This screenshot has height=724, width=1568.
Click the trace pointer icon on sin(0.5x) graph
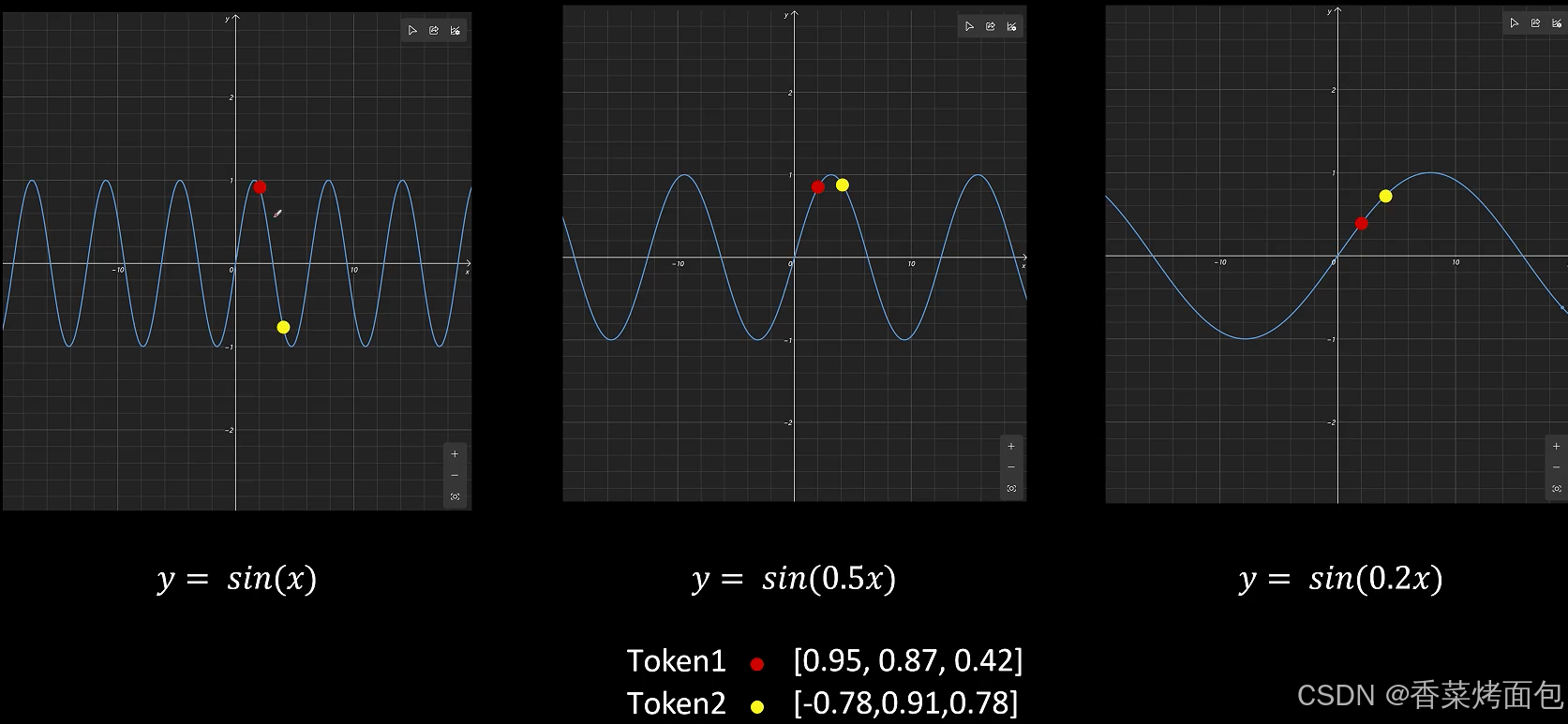[x=969, y=27]
